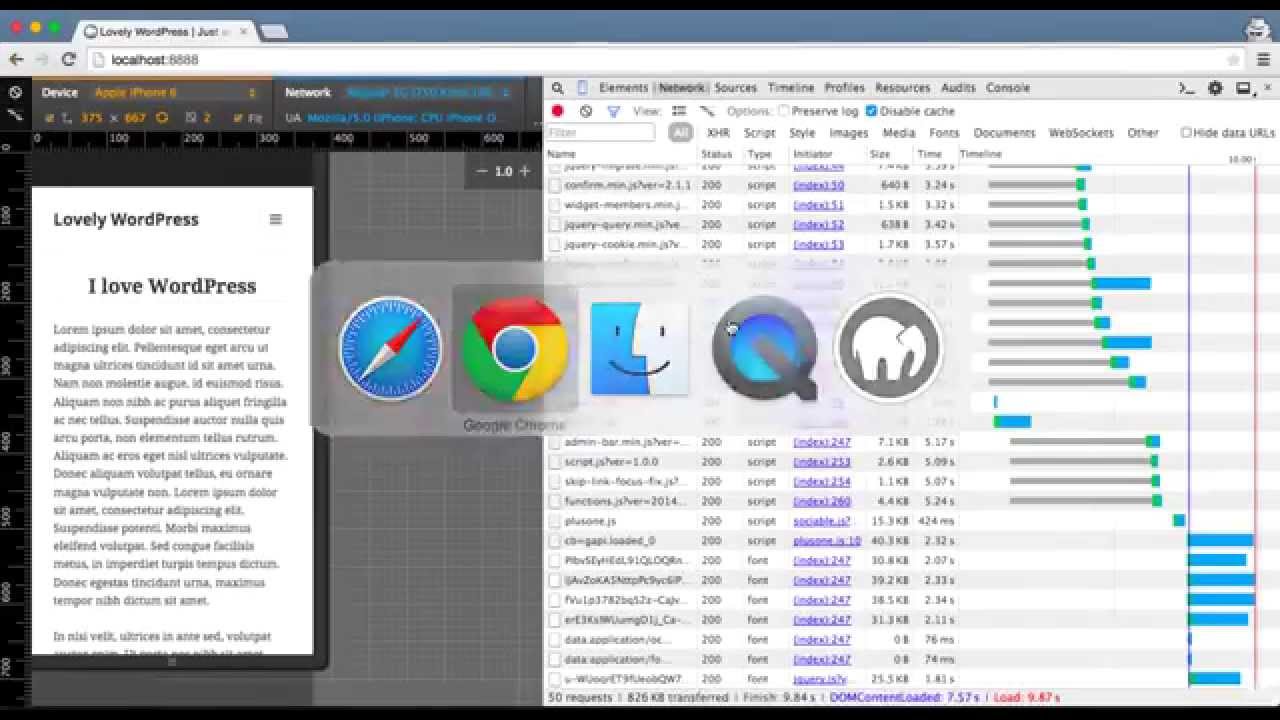This screenshot has width=1280, height=720.
Task: Open DevTools settings gear
Action: [1215, 88]
